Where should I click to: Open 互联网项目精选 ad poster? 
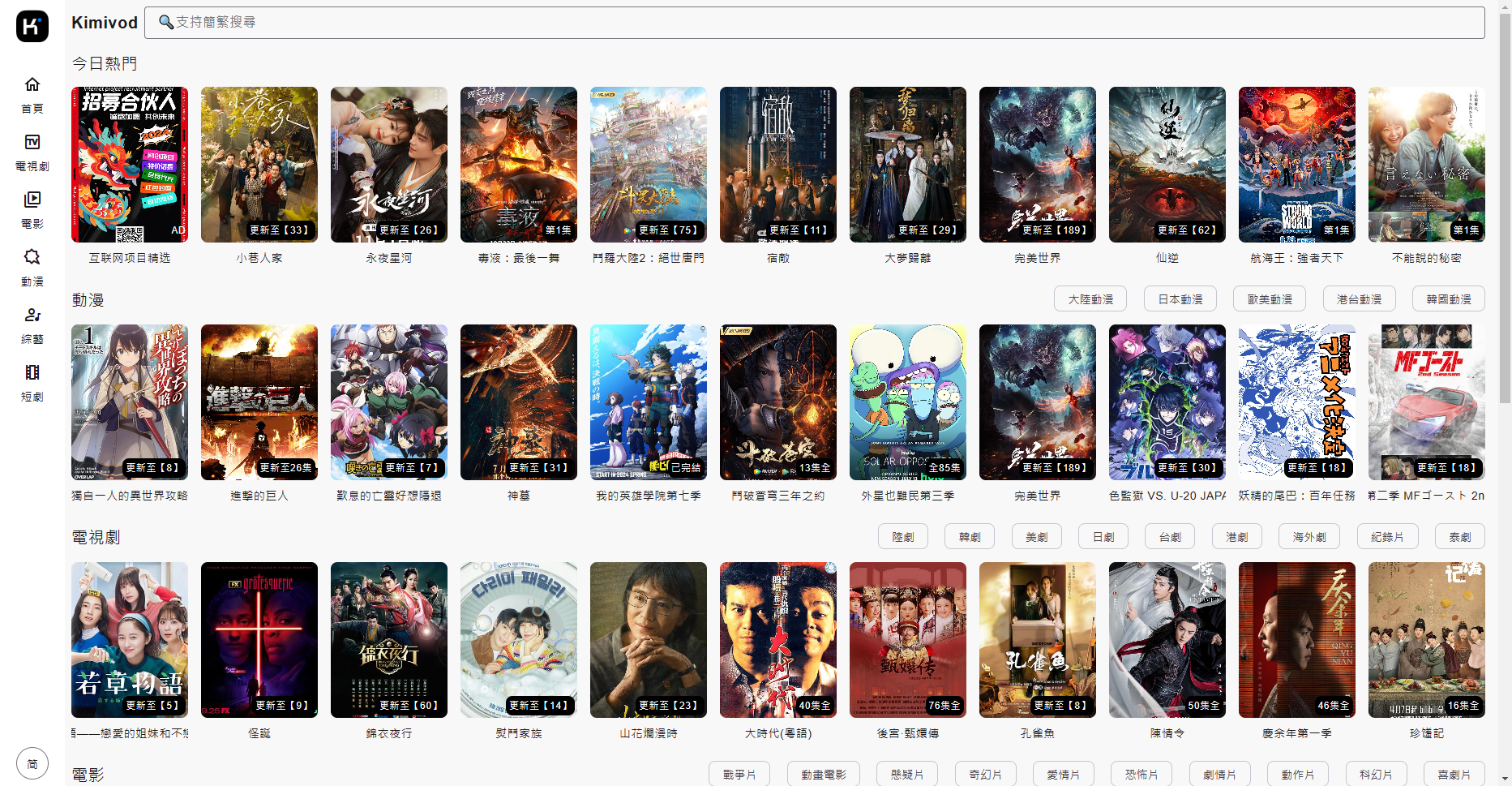(x=130, y=165)
